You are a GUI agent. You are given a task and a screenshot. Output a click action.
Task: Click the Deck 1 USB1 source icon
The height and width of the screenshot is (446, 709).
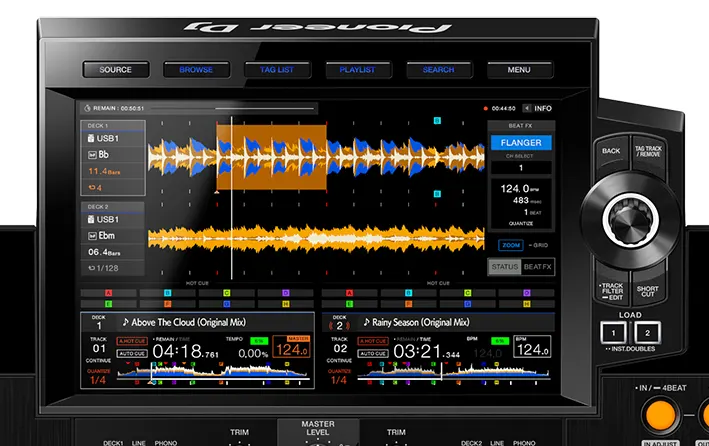point(91,138)
